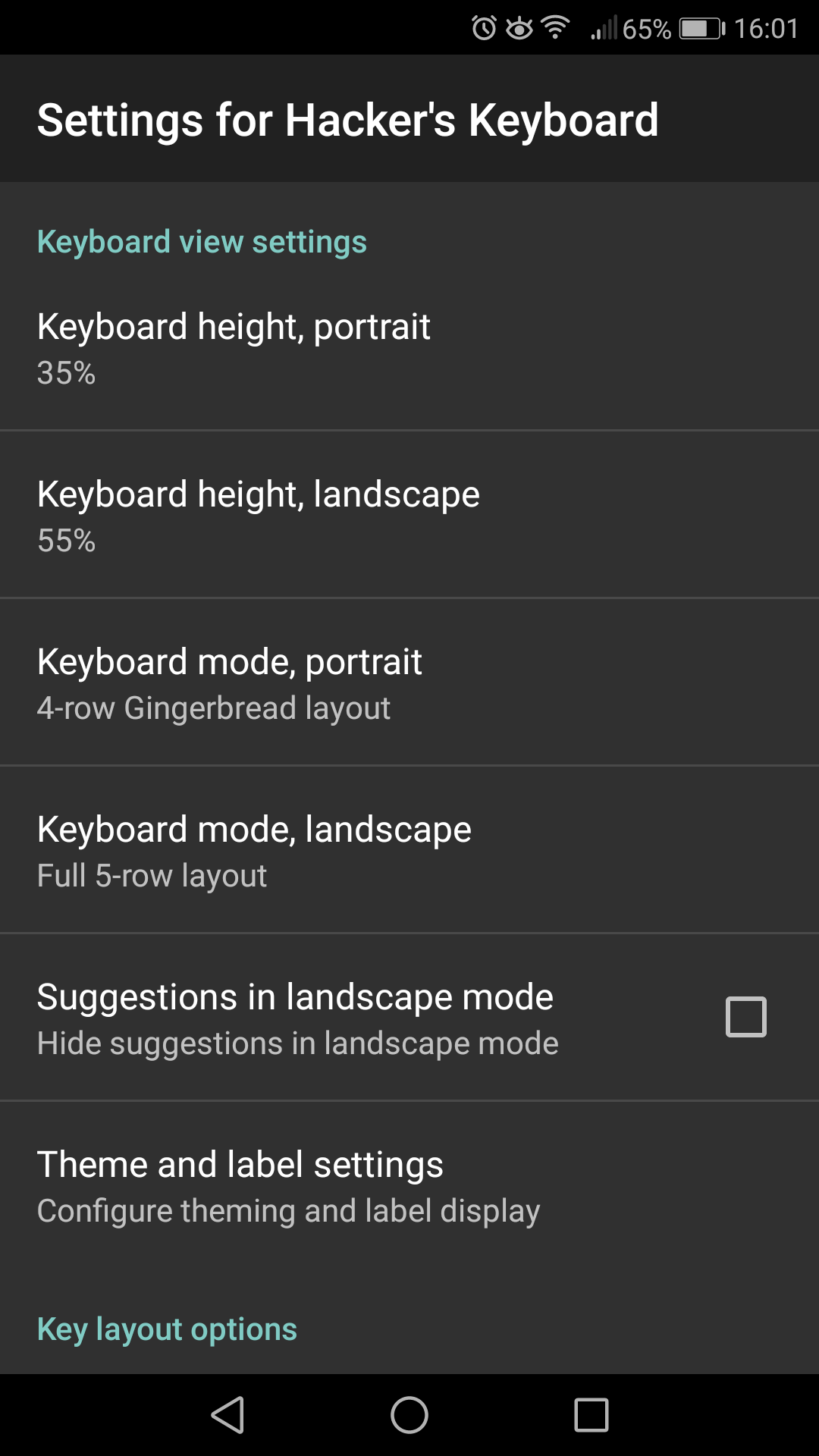The width and height of the screenshot is (819, 1456).
Task: Enable hide suggestions in landscape checkbox
Action: [746, 1017]
